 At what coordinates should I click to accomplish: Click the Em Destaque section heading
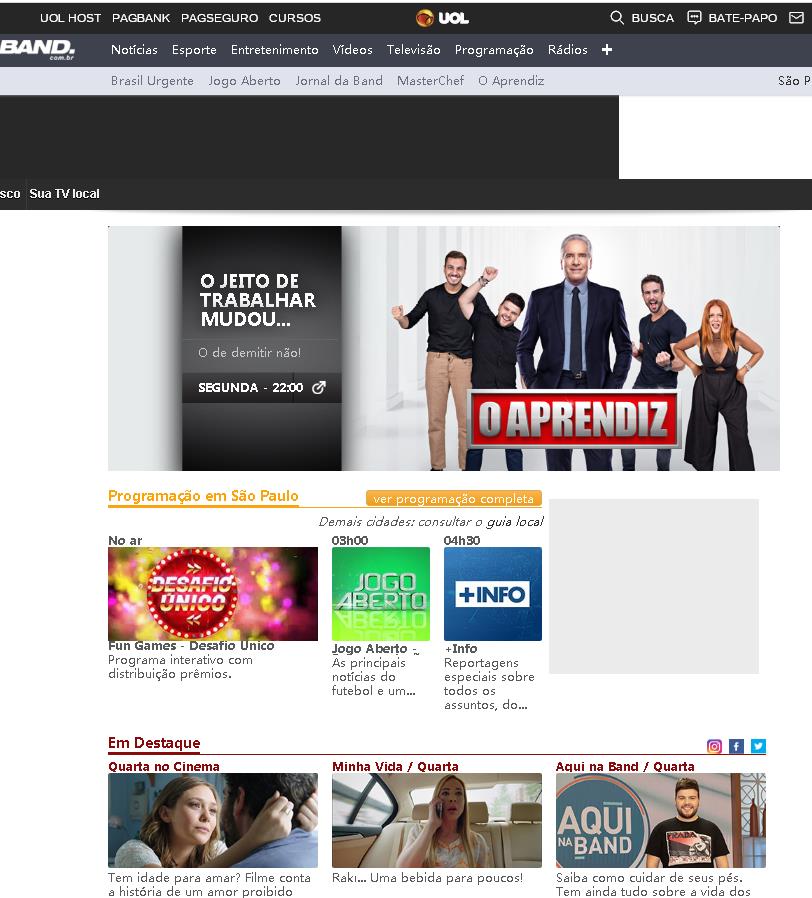[154, 743]
